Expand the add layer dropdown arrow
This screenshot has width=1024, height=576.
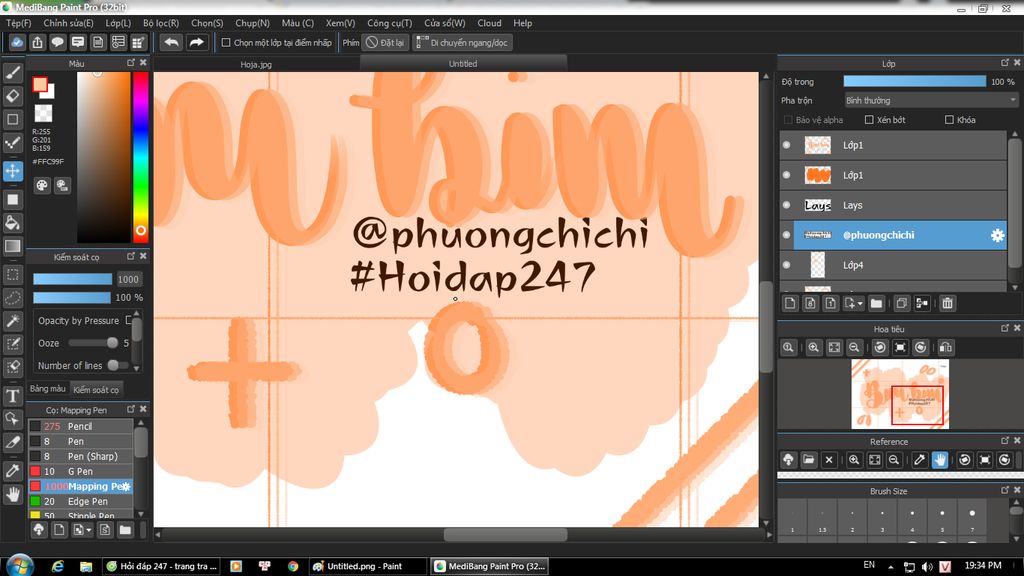coord(860,304)
